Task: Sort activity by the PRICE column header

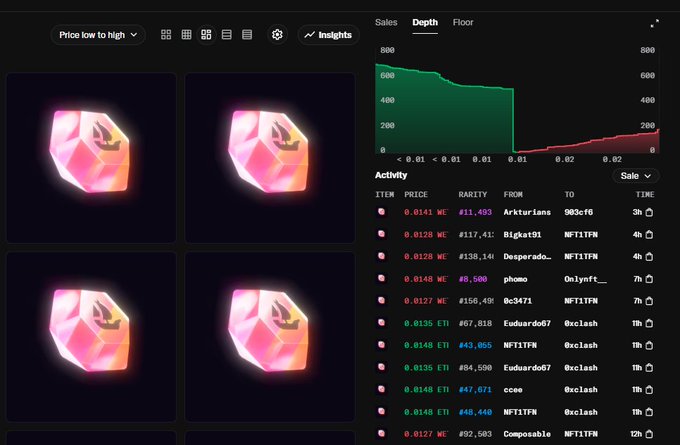Action: [x=416, y=194]
